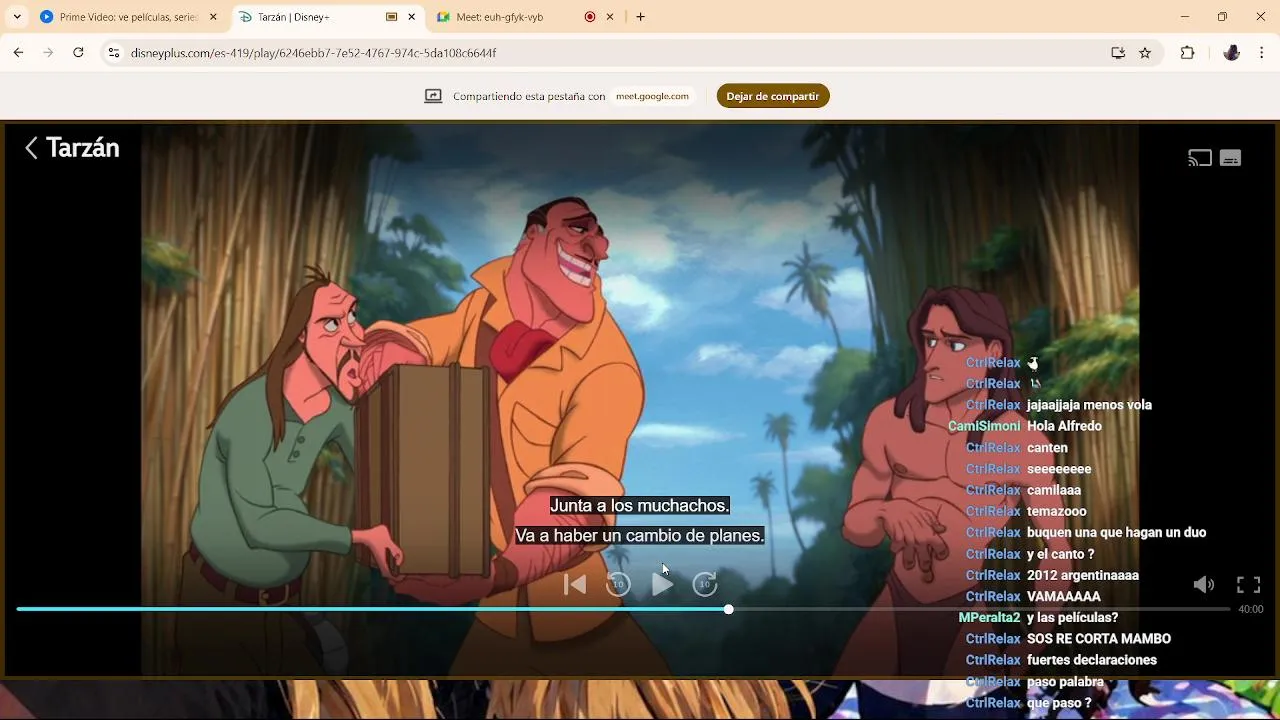The image size is (1280, 720).
Task: Click the CamiSimoni username in chat
Action: tap(984, 426)
